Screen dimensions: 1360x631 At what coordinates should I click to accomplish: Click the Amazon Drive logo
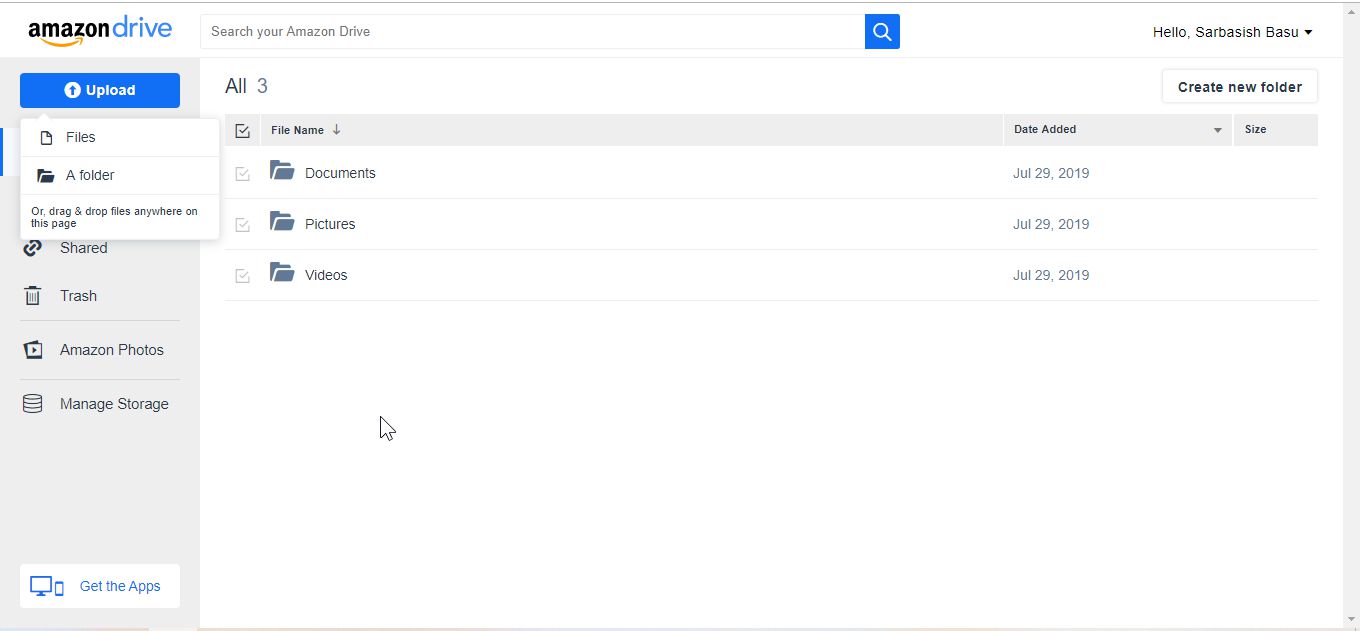100,29
